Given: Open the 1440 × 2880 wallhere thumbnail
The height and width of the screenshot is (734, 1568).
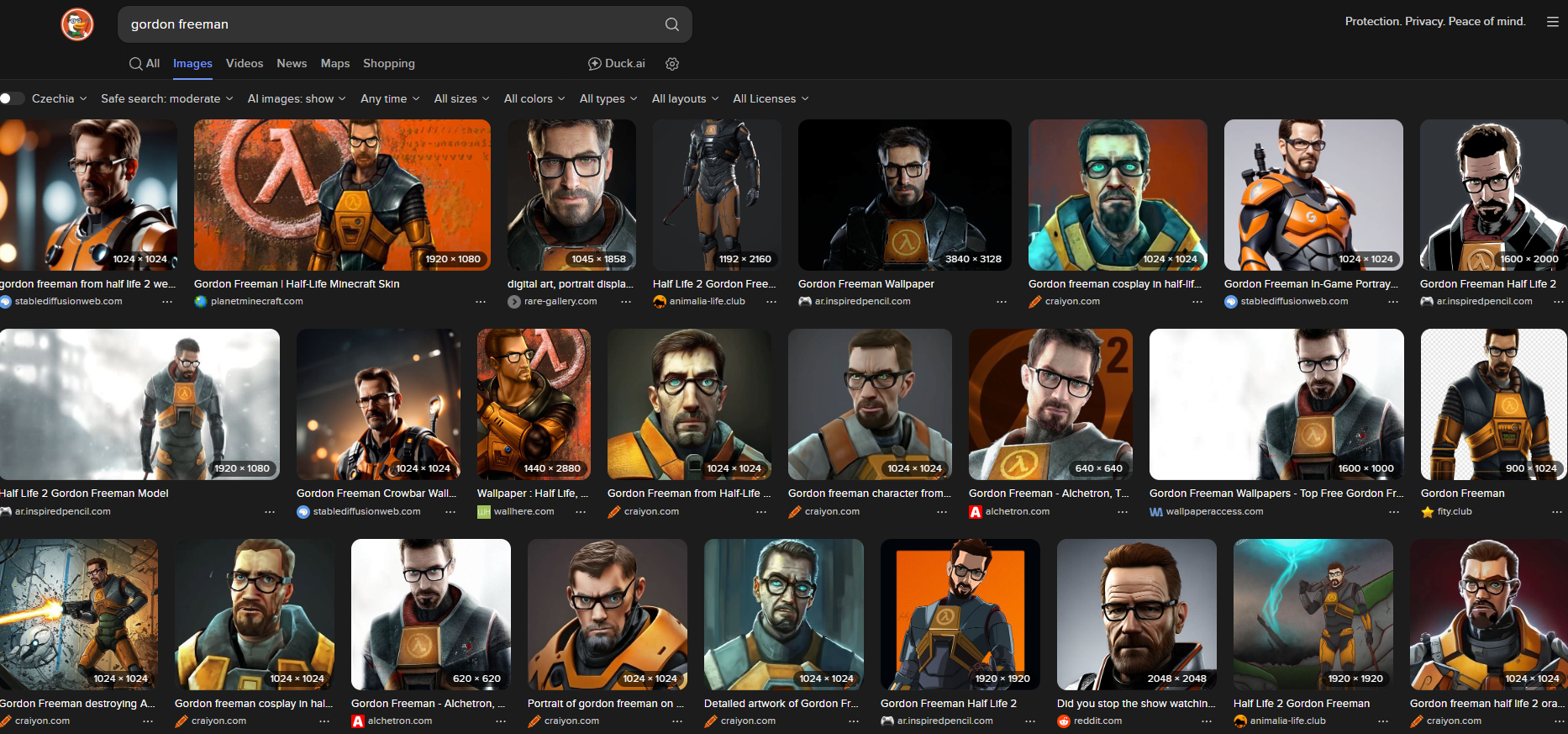Looking at the screenshot, I should 534,404.
